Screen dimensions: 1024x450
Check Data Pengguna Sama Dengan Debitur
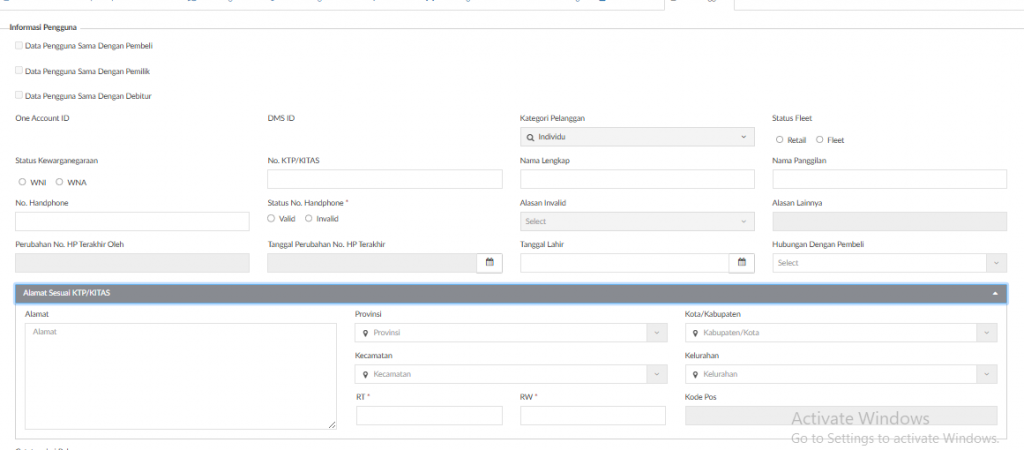19,95
